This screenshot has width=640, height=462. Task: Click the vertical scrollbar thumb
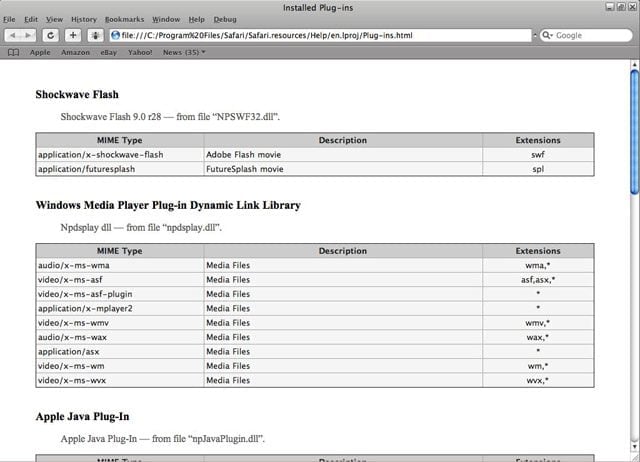click(x=635, y=132)
